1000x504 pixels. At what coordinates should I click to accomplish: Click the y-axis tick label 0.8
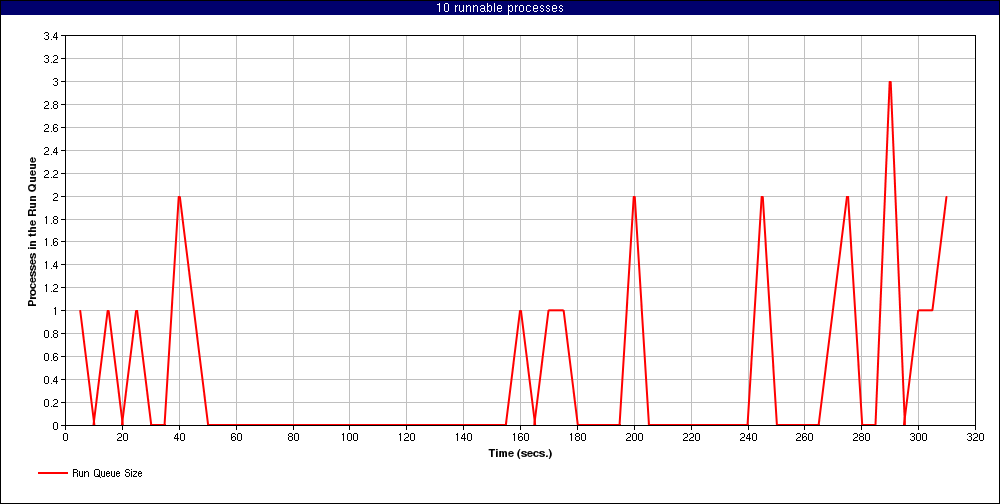(x=52, y=334)
